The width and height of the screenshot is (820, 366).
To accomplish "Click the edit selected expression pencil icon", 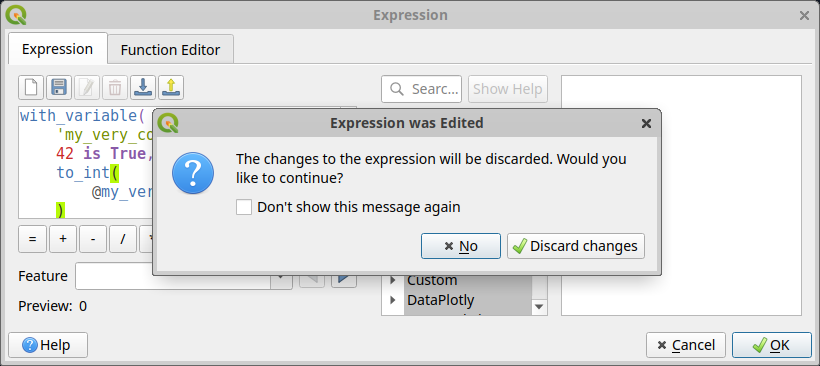I will click(x=87, y=87).
